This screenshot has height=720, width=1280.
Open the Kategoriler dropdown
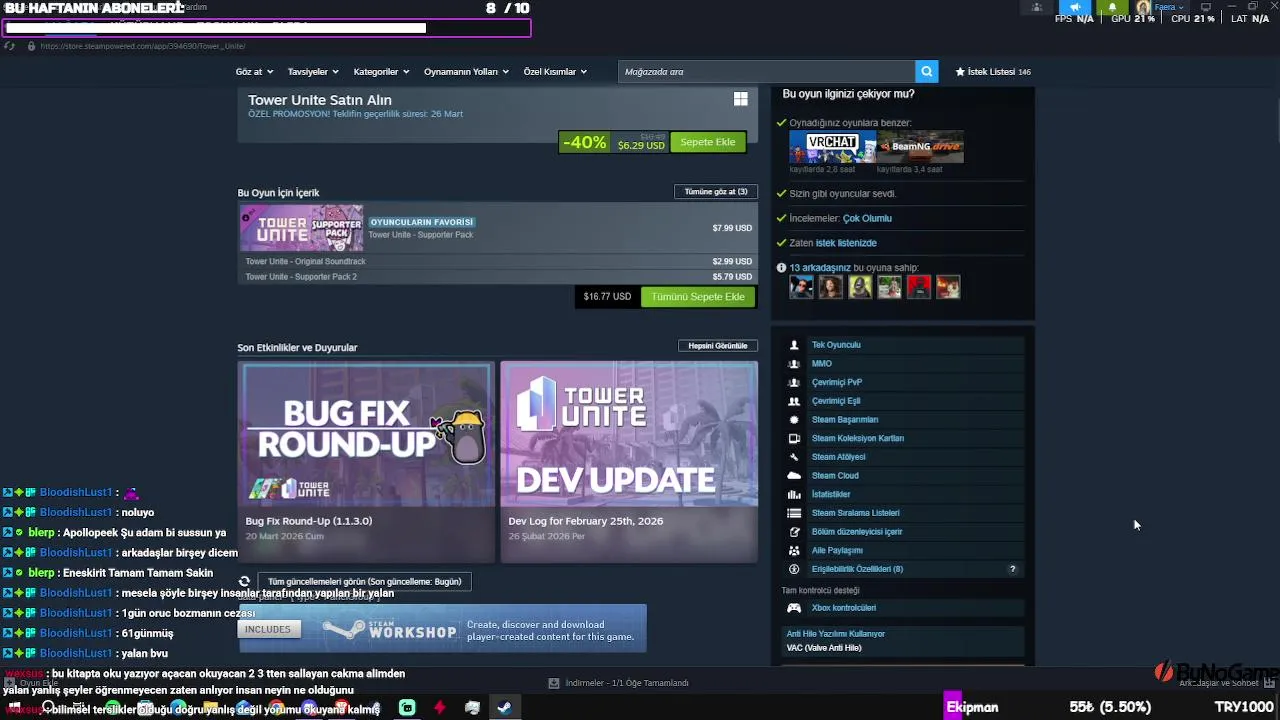click(x=381, y=72)
